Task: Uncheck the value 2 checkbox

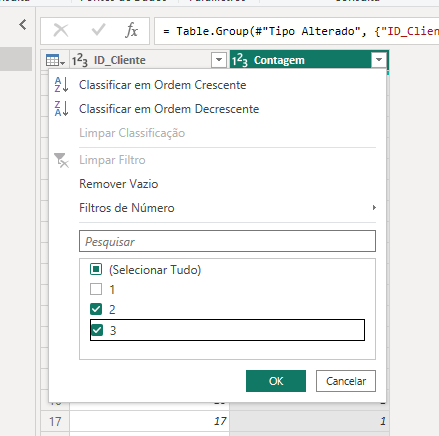Action: point(96,309)
